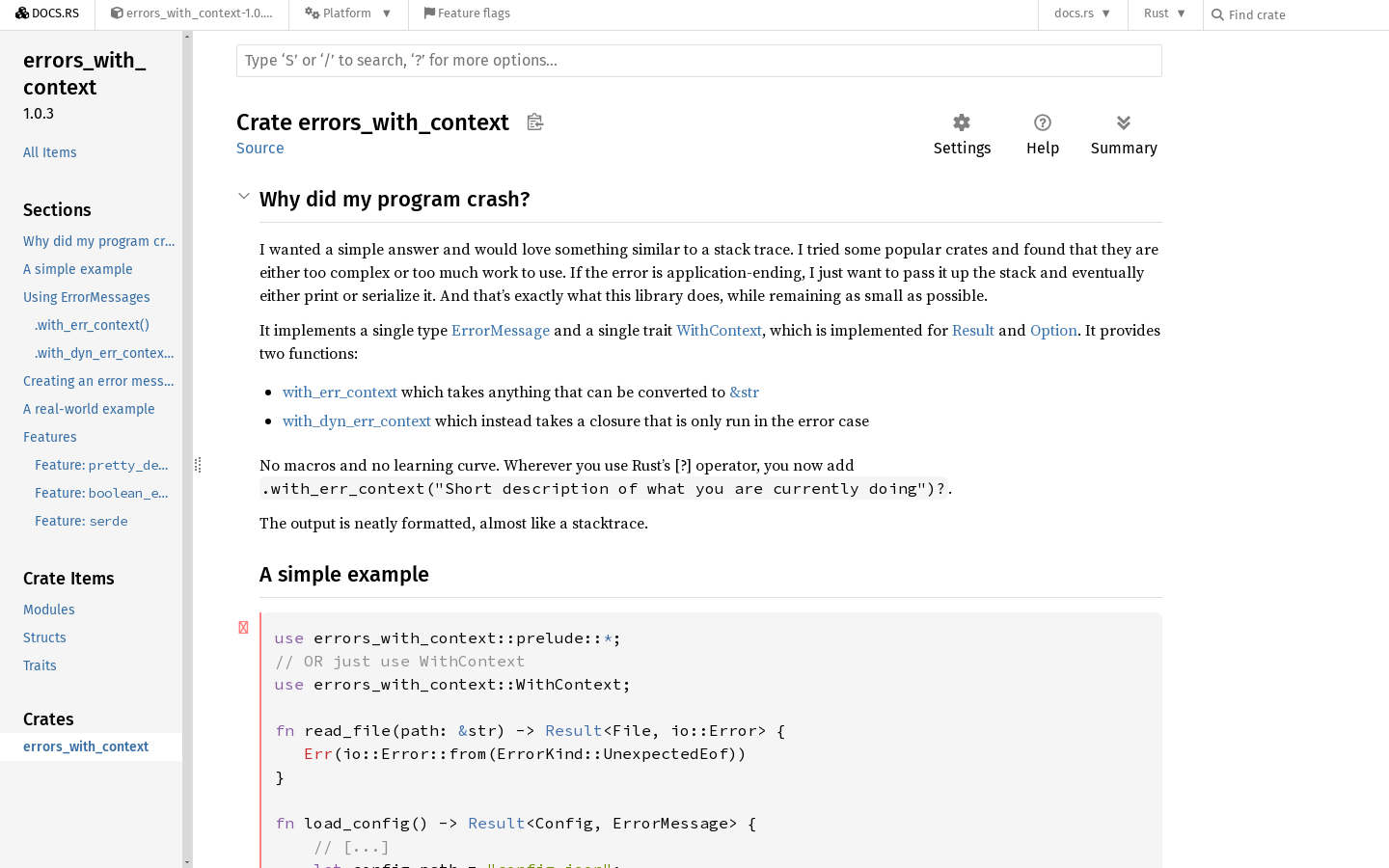Jump to Using ErrorMessages sidebar section
This screenshot has height=868, width=1389.
coord(86,297)
